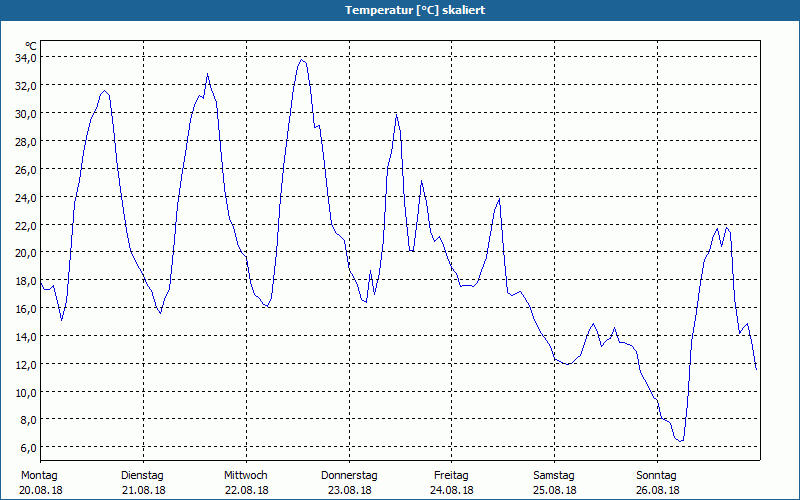Select the 12,0 y-axis label

pyautogui.click(x=26, y=365)
